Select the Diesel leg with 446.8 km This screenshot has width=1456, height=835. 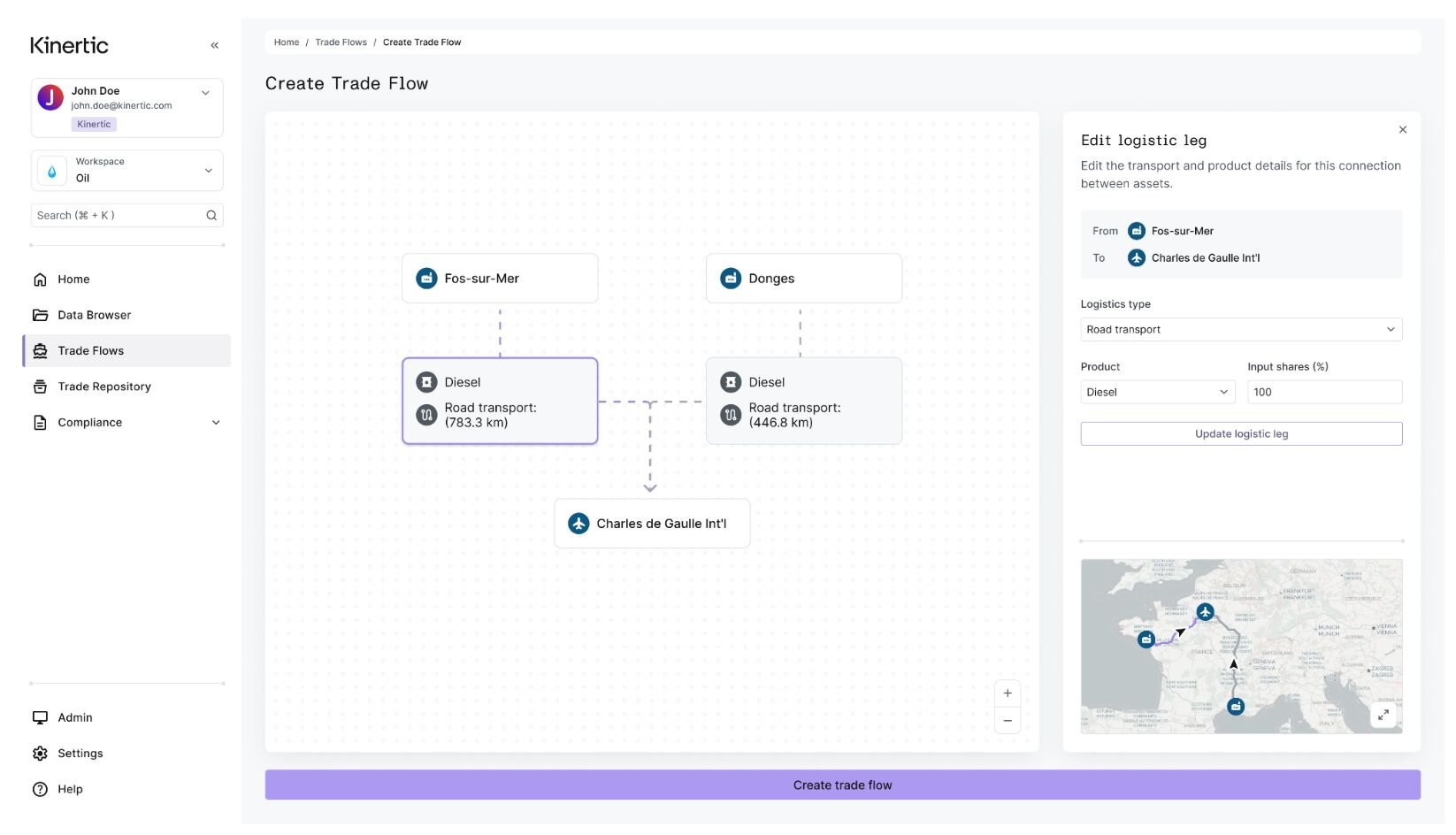[804, 401]
